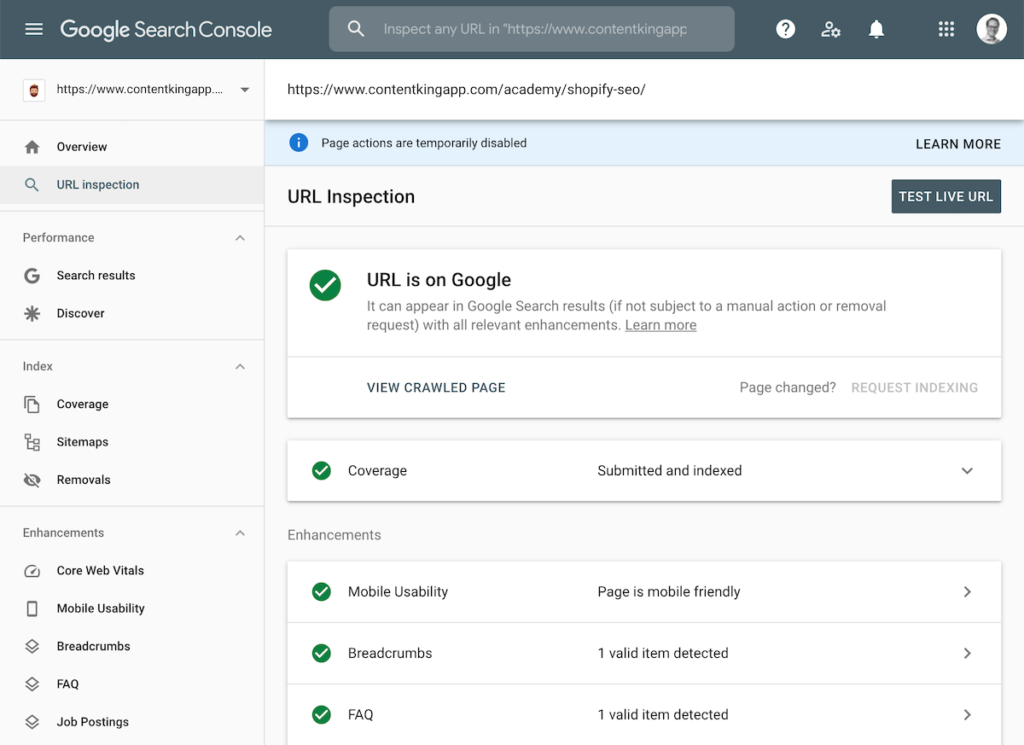The width and height of the screenshot is (1024, 745).
Task: Open the VIEW CRAWLED PAGE link
Action: [x=436, y=387]
